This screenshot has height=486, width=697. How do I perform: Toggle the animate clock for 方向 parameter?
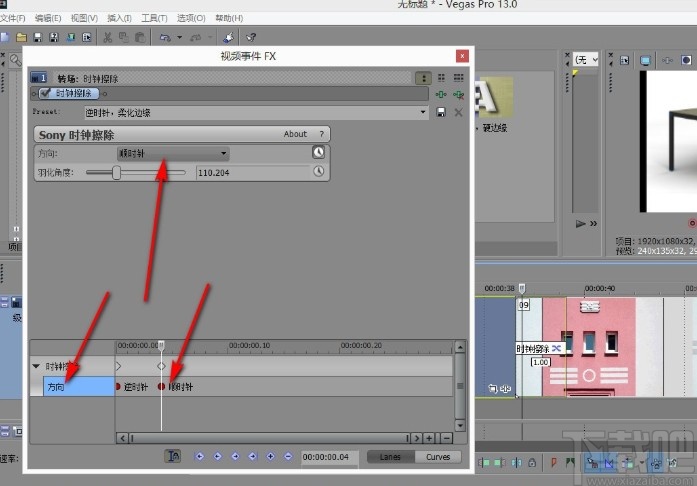(318, 153)
